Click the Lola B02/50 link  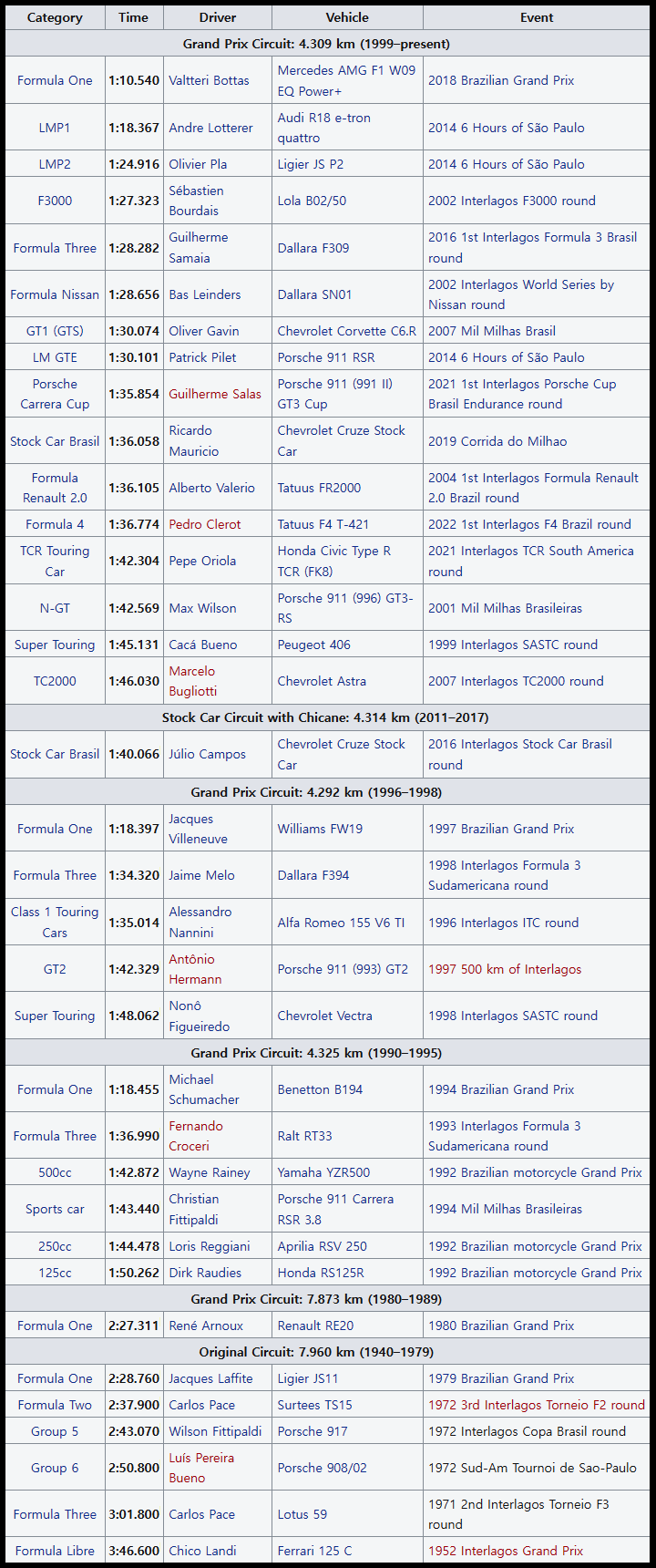[x=312, y=201]
